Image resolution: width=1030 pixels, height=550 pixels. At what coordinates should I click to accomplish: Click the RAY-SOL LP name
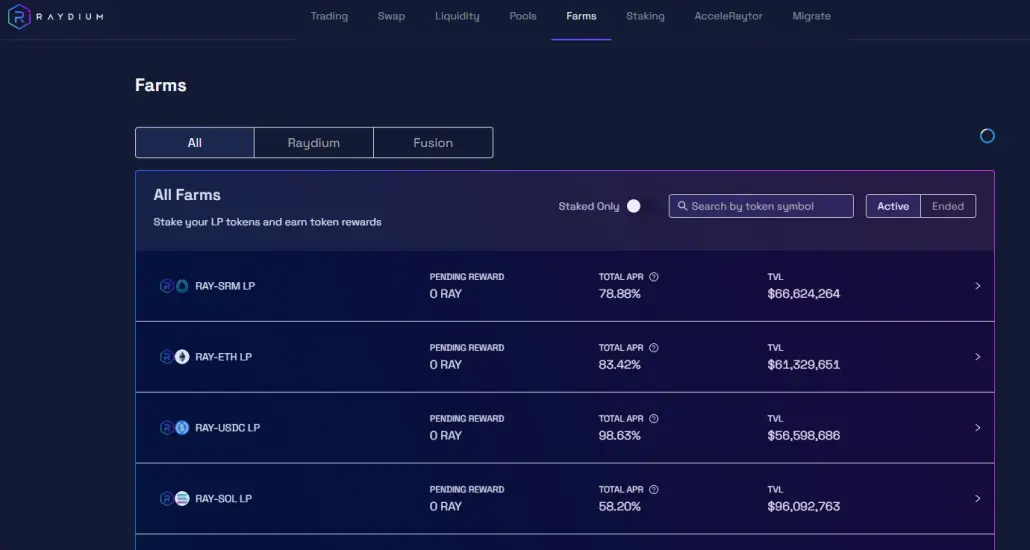(x=223, y=499)
